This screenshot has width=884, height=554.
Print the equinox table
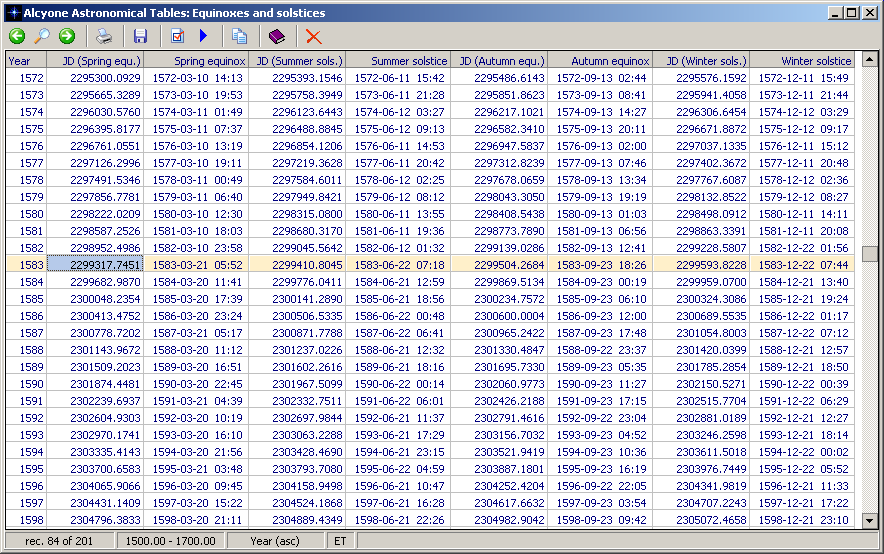[104, 36]
